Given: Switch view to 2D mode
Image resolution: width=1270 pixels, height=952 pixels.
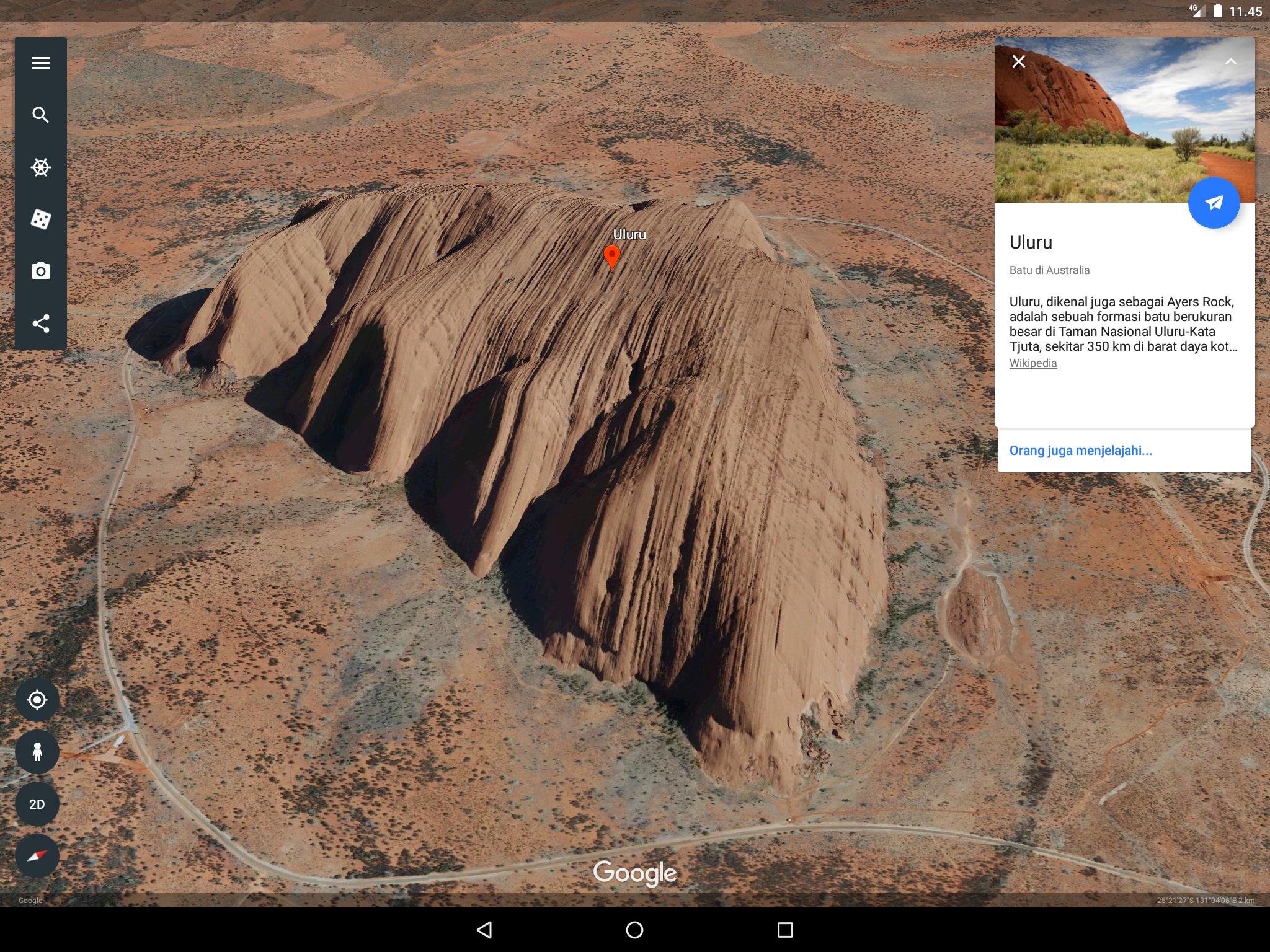Looking at the screenshot, I should tap(37, 804).
